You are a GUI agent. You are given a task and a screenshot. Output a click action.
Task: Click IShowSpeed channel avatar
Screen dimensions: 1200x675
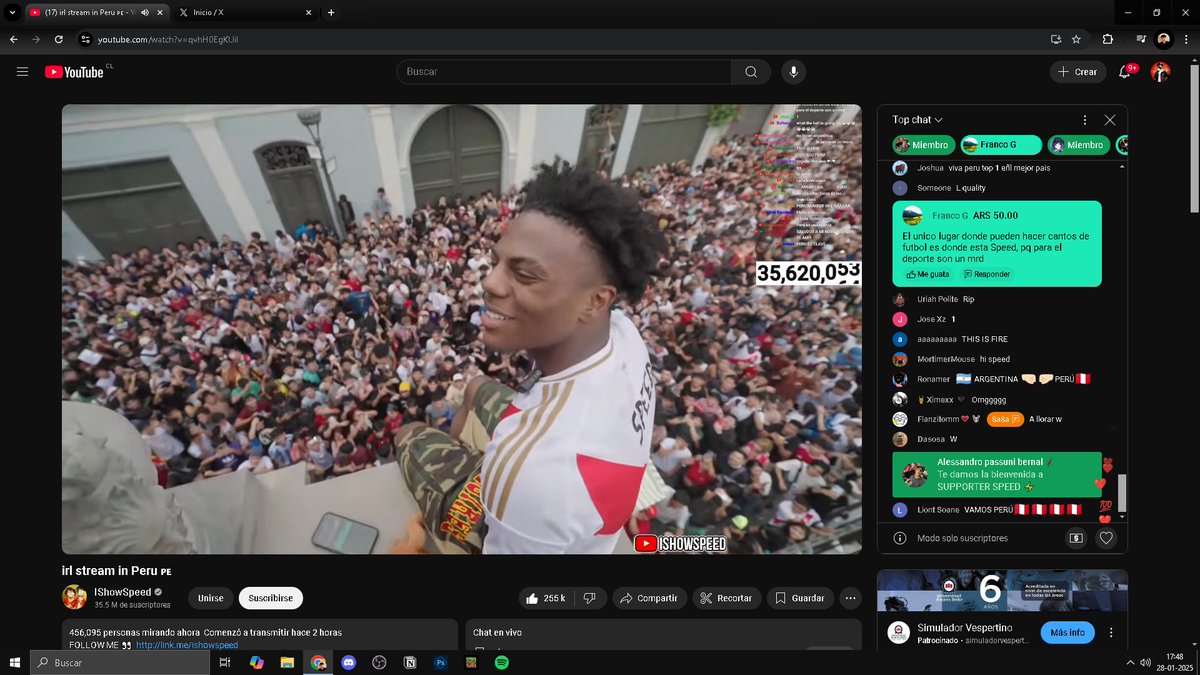pos(74,597)
